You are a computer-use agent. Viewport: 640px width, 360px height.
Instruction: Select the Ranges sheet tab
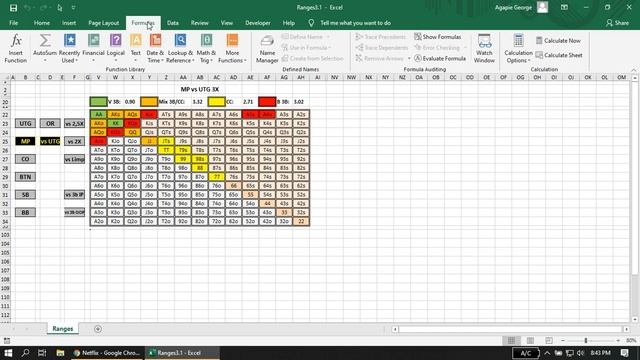(62, 329)
